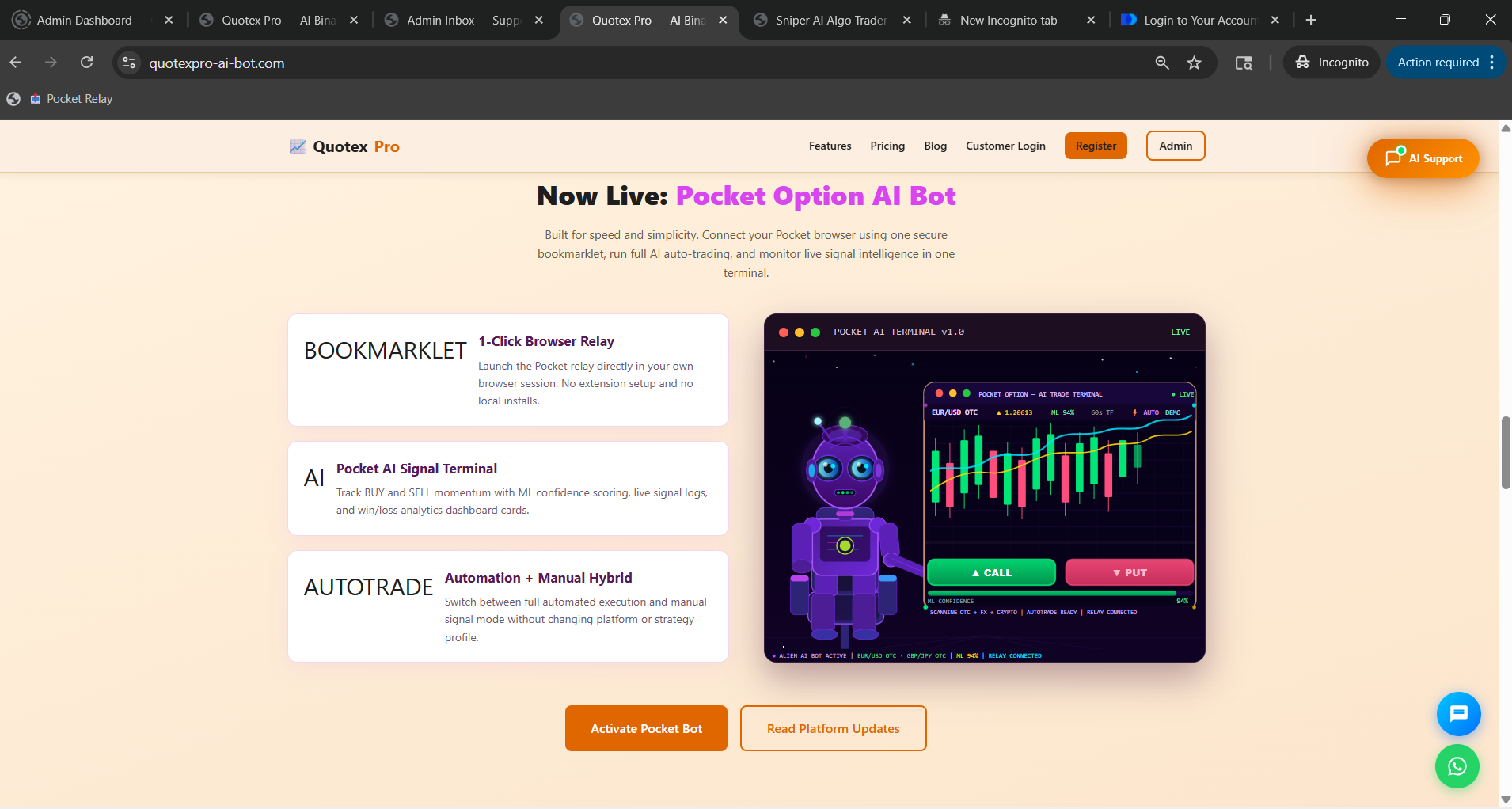1512x809 pixels.
Task: Click the browser forward arrow
Action: click(x=51, y=63)
